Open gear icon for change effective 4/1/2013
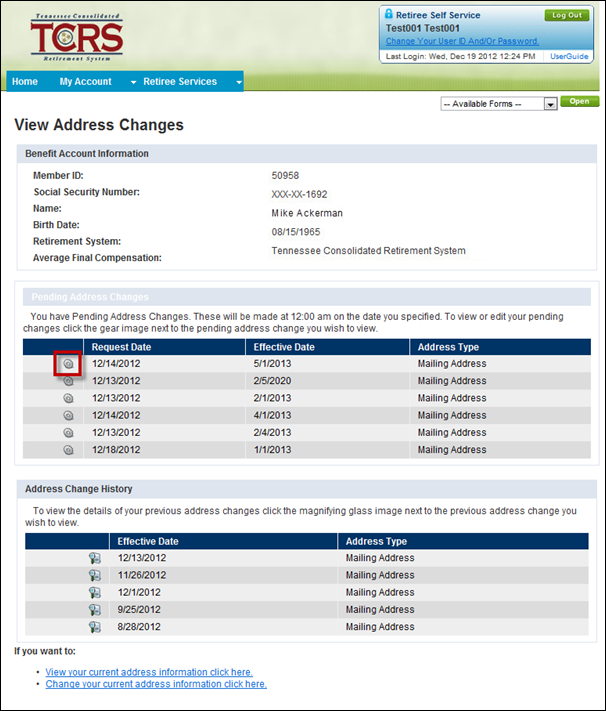606x711 pixels. click(x=68, y=415)
